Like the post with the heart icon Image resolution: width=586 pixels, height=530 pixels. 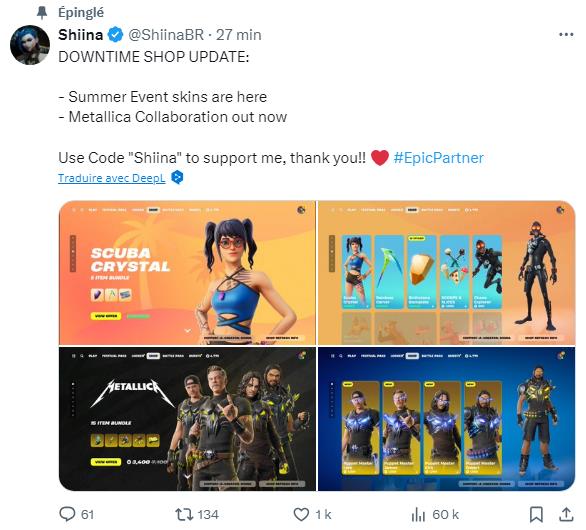[x=301, y=514]
